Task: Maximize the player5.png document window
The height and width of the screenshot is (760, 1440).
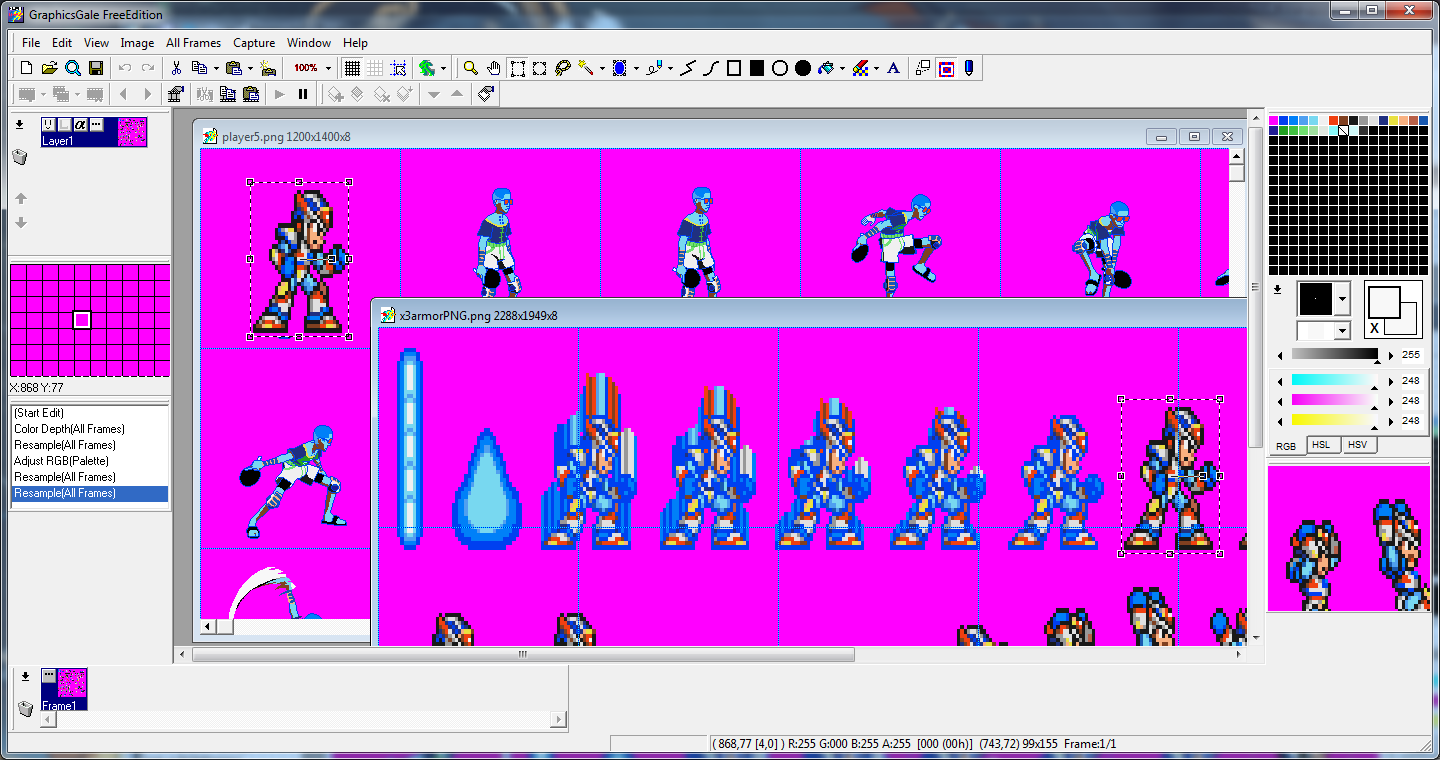Action: 1194,136
